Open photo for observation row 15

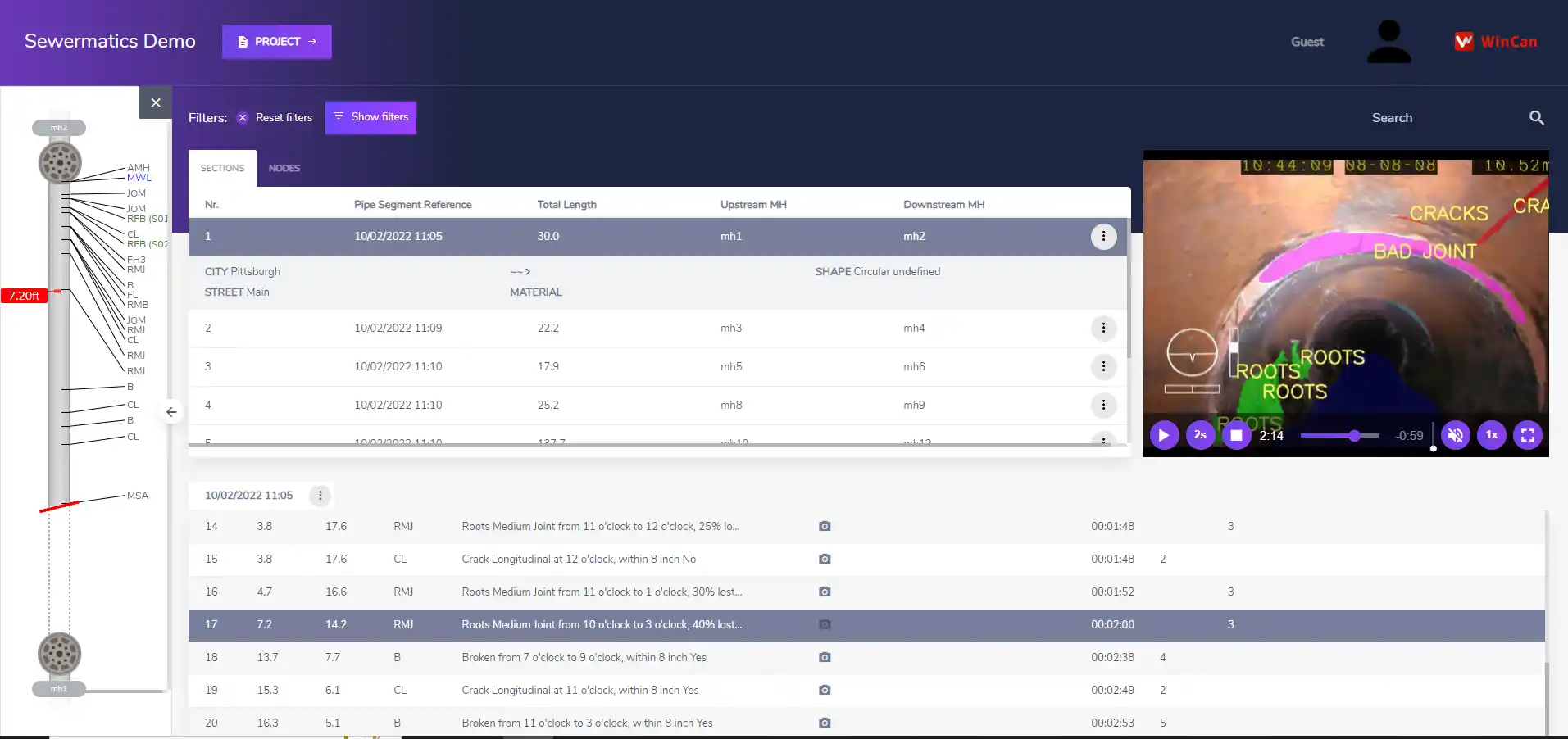pyautogui.click(x=825, y=559)
